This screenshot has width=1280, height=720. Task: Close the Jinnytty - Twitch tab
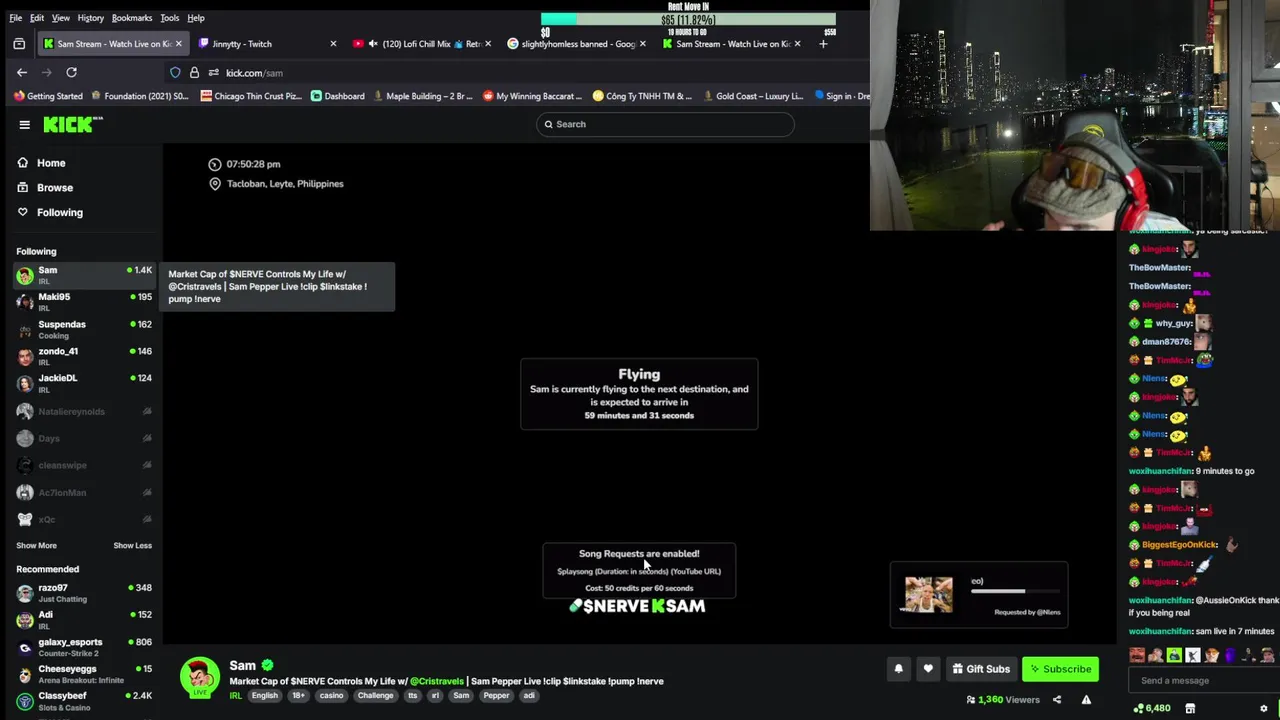(x=333, y=44)
